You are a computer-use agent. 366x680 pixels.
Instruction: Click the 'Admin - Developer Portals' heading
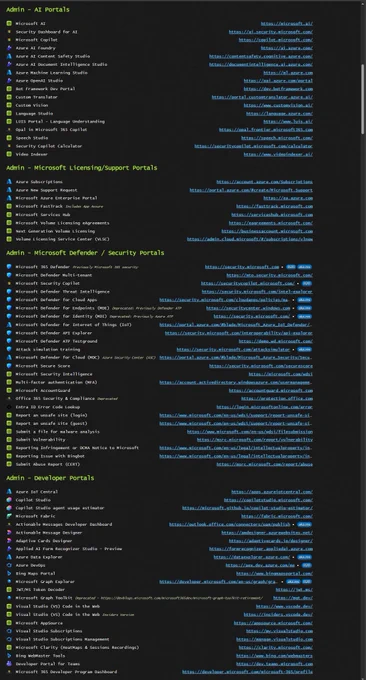pyautogui.click(x=50, y=478)
